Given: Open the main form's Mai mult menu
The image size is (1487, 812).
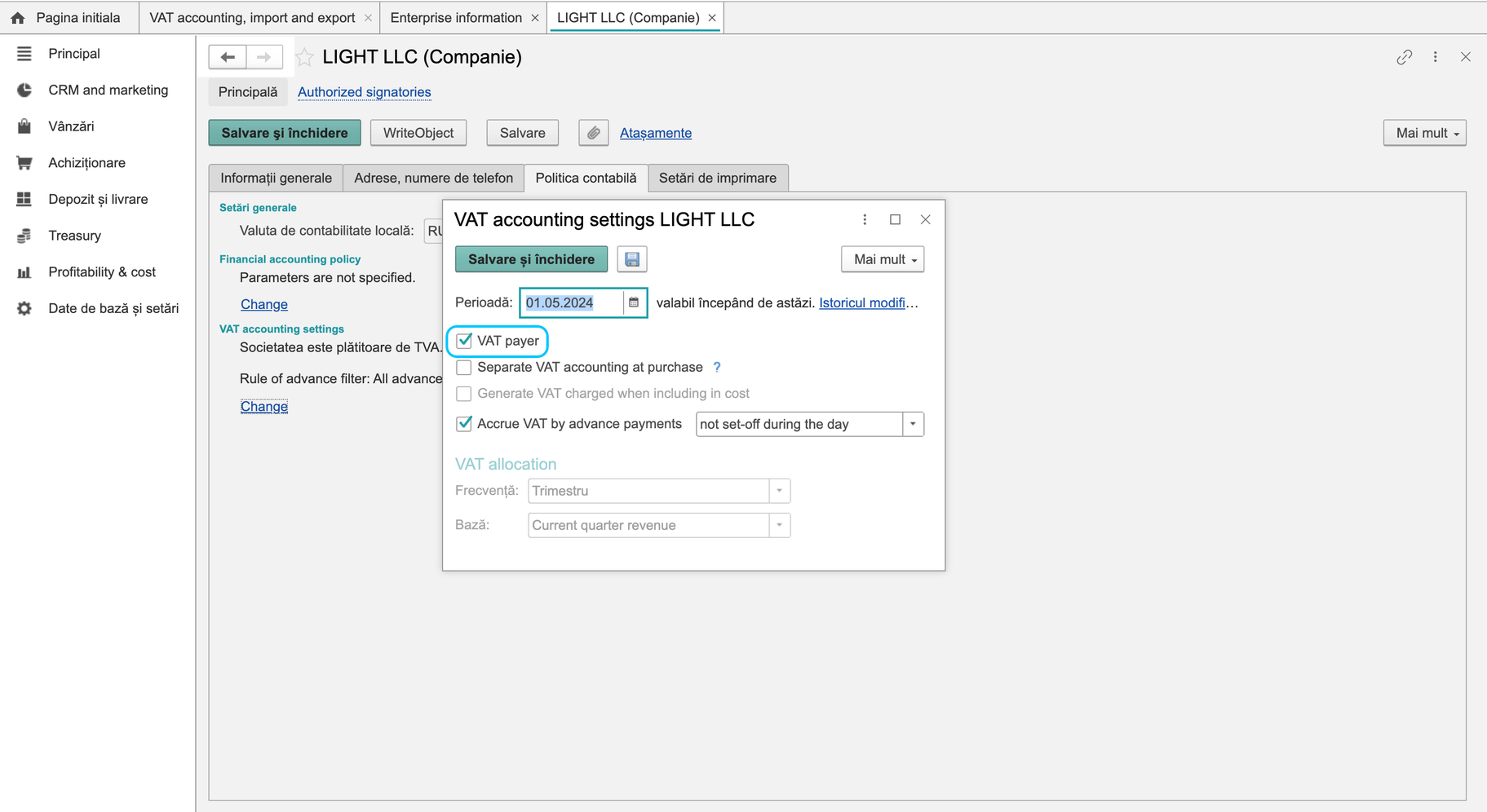Looking at the screenshot, I should click(x=1425, y=133).
